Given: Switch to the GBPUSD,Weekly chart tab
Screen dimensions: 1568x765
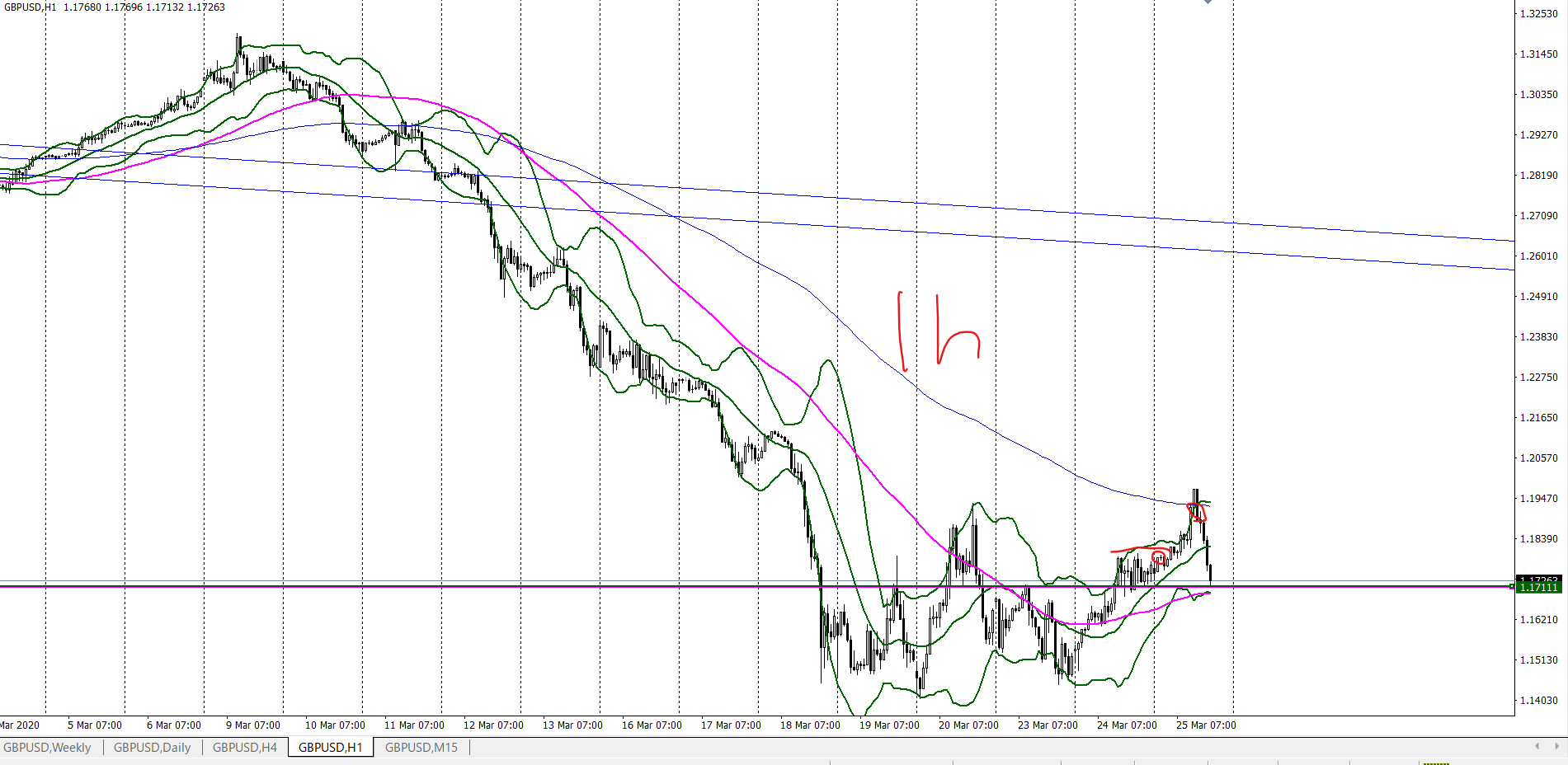Looking at the screenshot, I should (x=48, y=747).
